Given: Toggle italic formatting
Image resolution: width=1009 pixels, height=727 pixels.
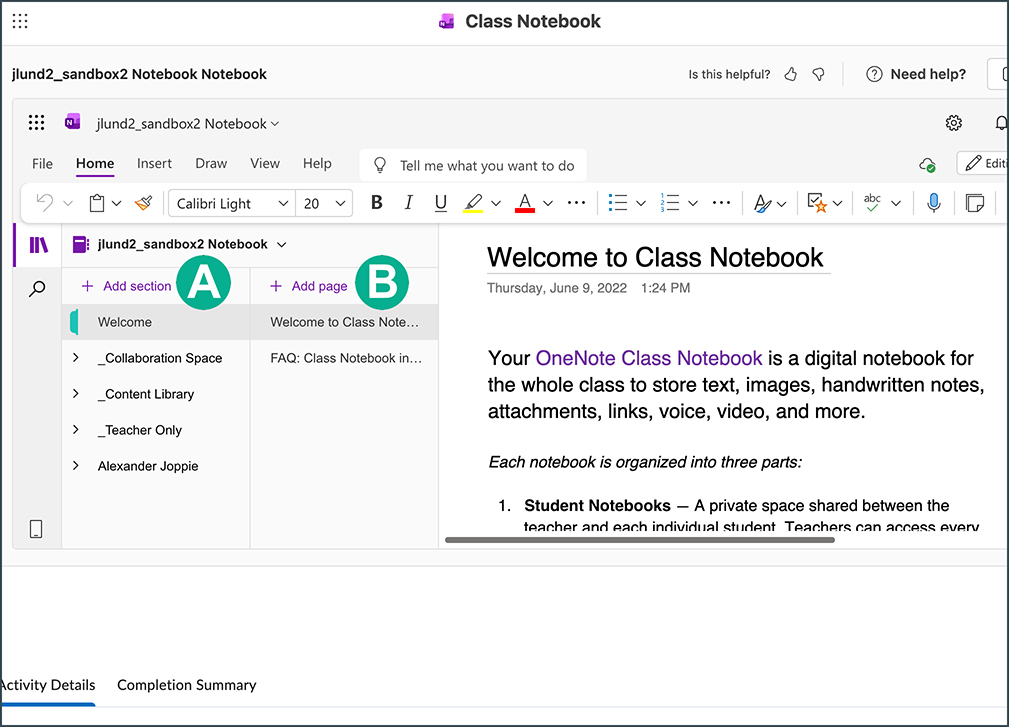Looking at the screenshot, I should tap(408, 203).
